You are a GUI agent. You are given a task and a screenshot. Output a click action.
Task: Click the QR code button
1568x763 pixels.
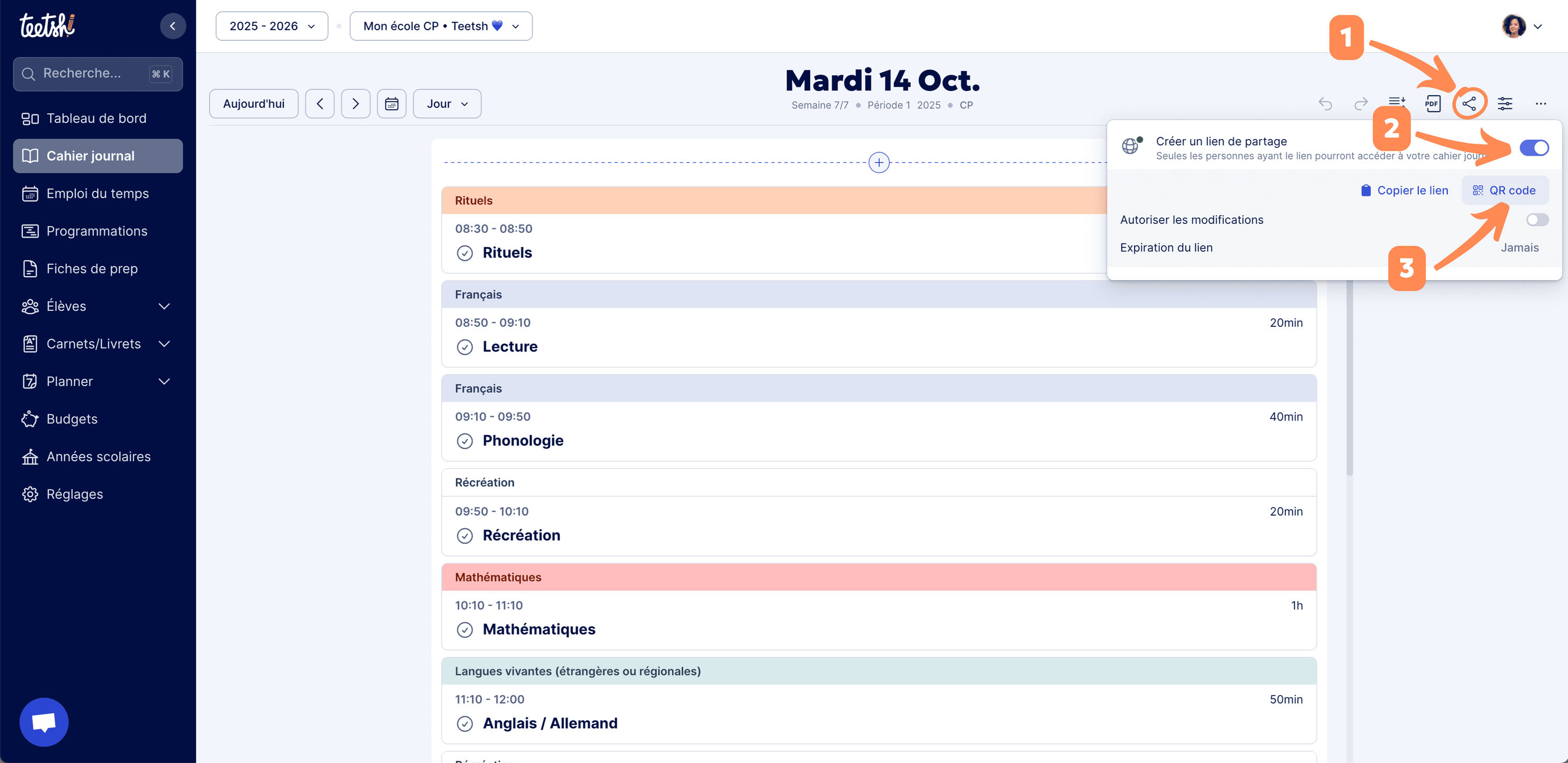point(1505,190)
